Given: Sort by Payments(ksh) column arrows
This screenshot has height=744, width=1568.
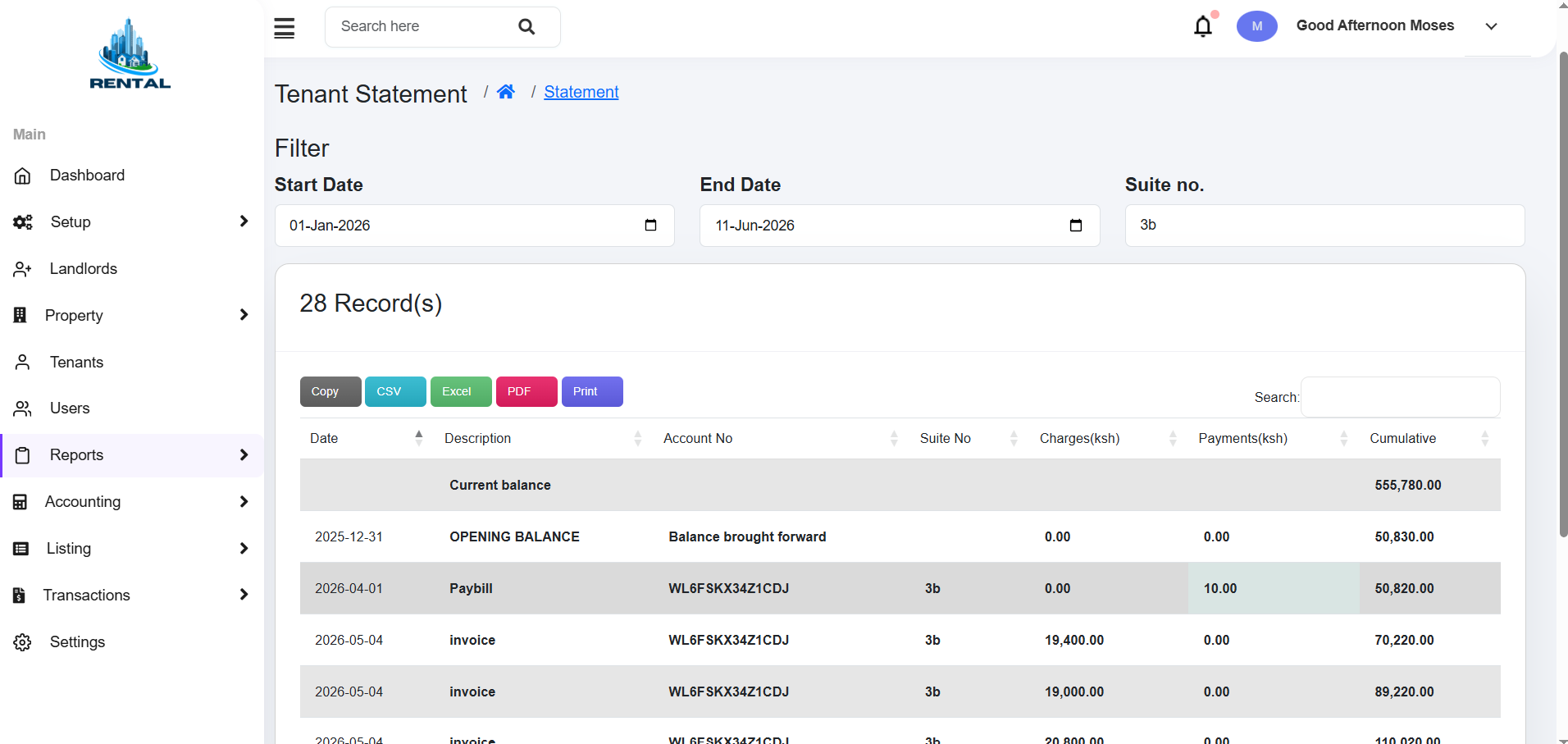Looking at the screenshot, I should pyautogui.click(x=1343, y=438).
